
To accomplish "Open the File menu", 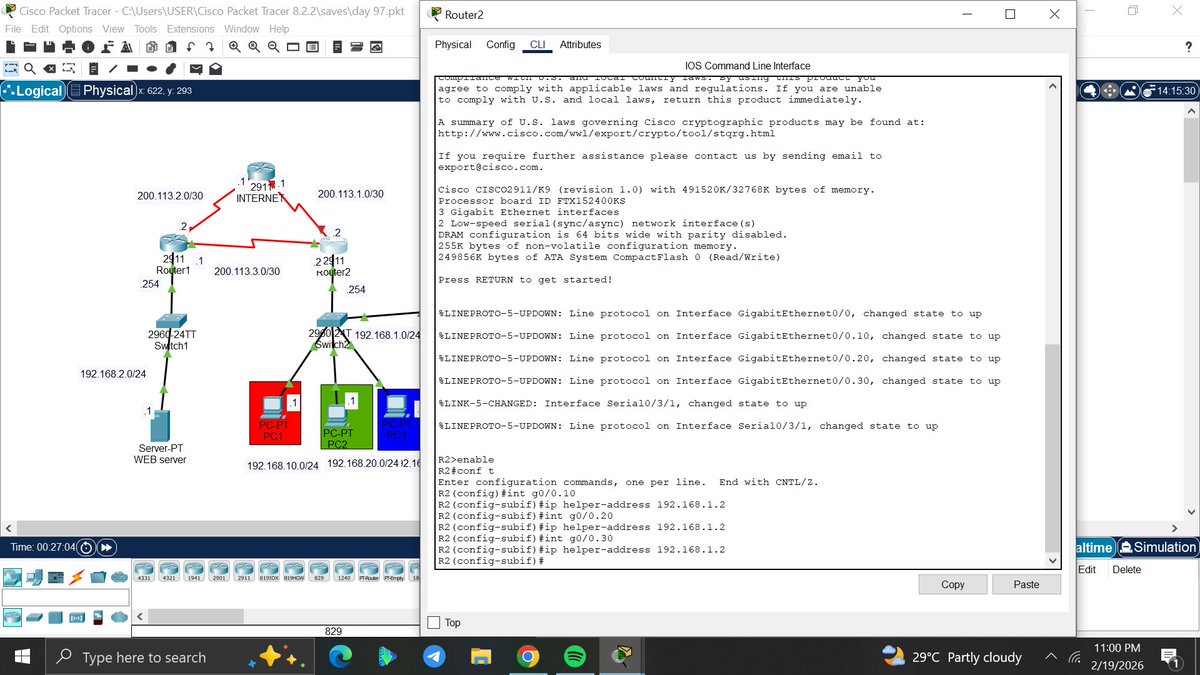I will tap(14, 29).
